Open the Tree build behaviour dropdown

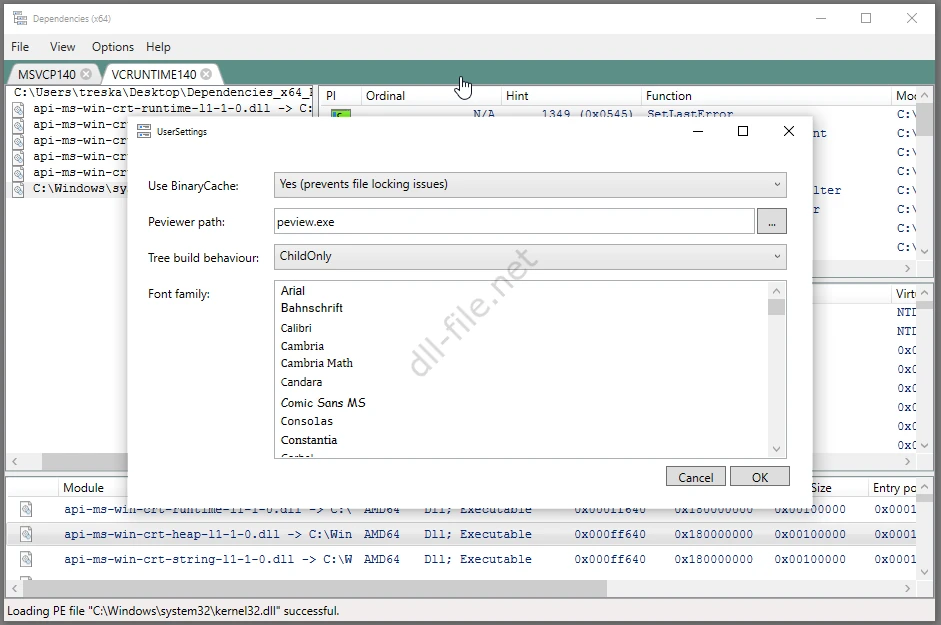530,257
